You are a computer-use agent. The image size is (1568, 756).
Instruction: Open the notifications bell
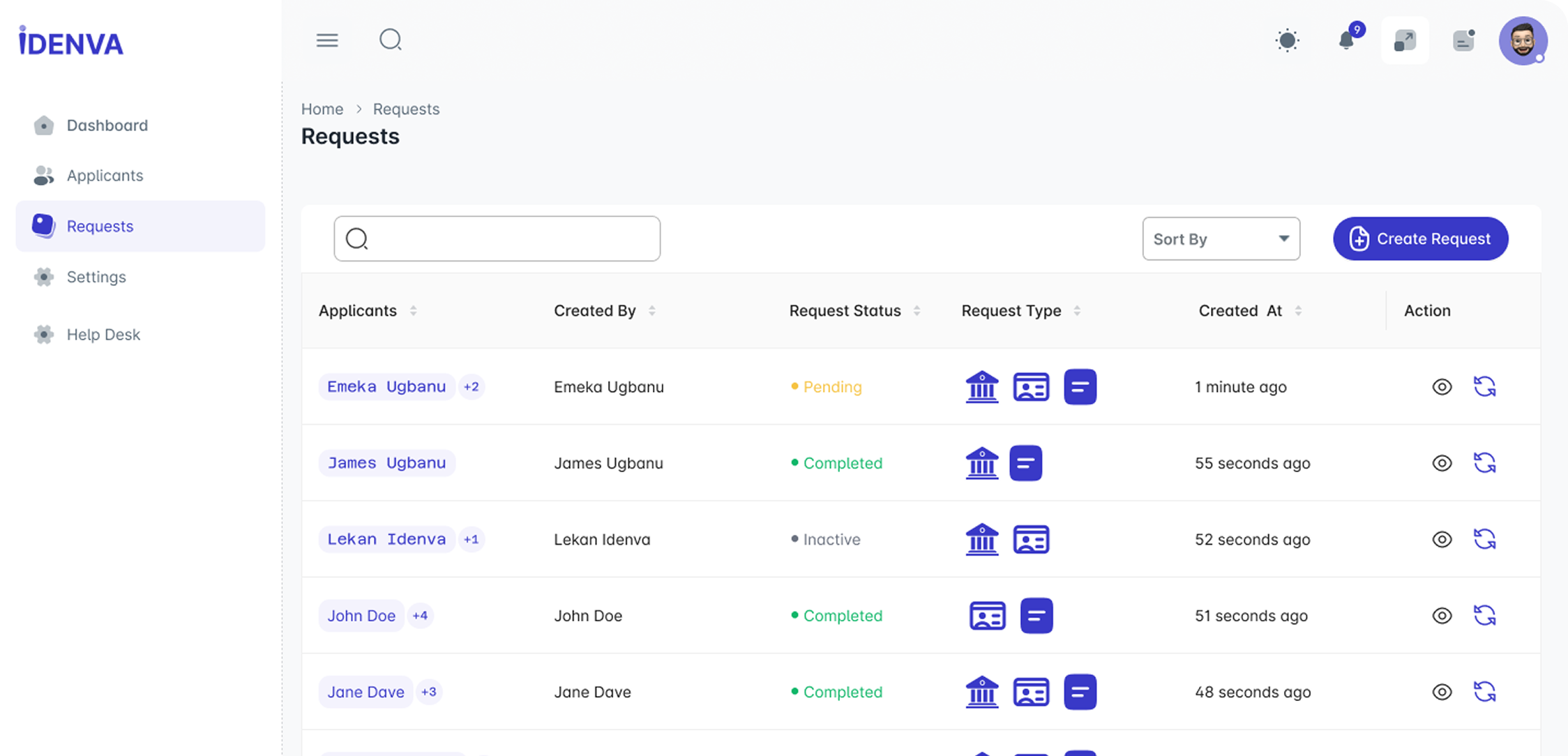click(x=1347, y=40)
